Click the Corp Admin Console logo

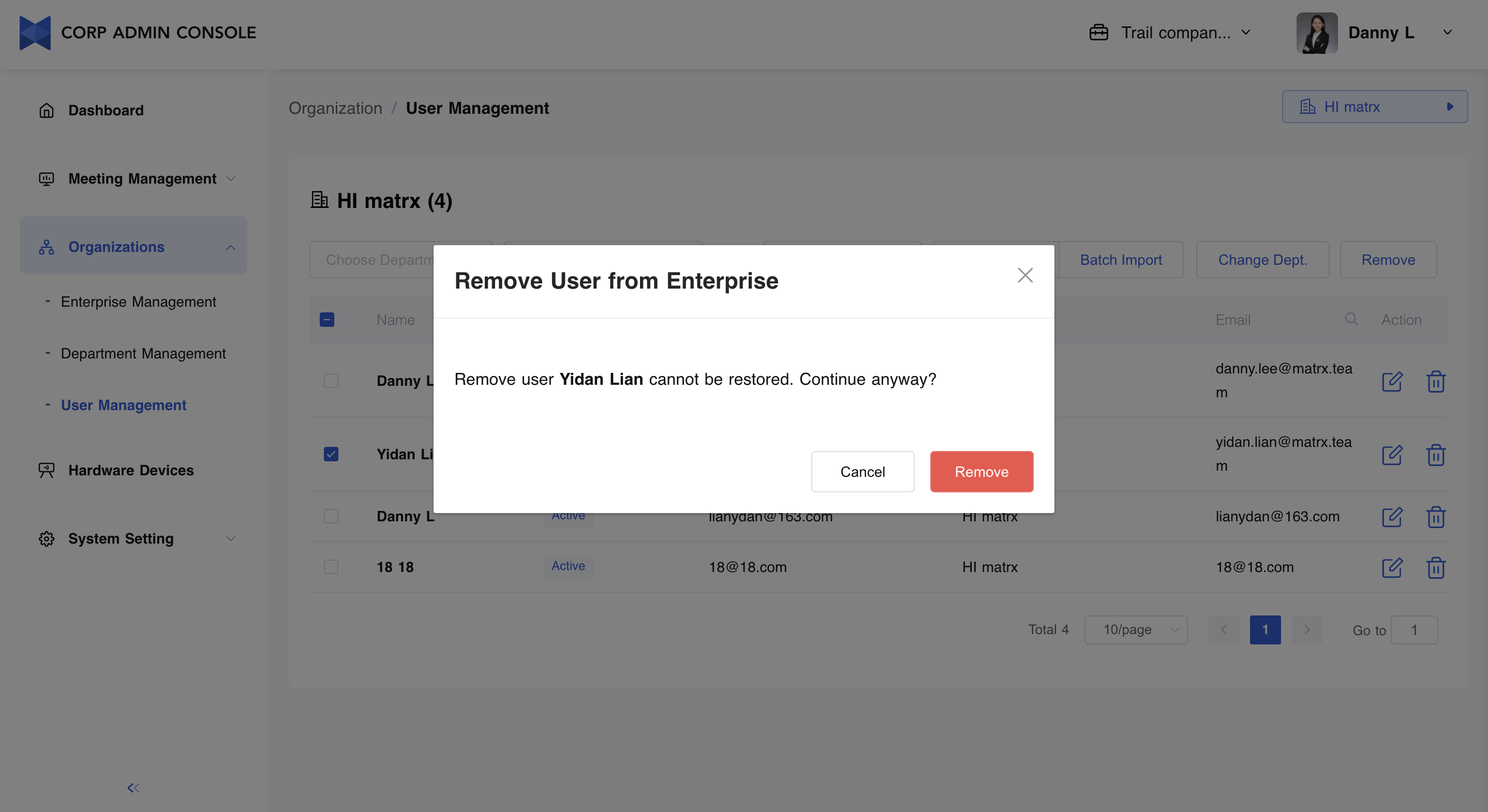pos(35,33)
